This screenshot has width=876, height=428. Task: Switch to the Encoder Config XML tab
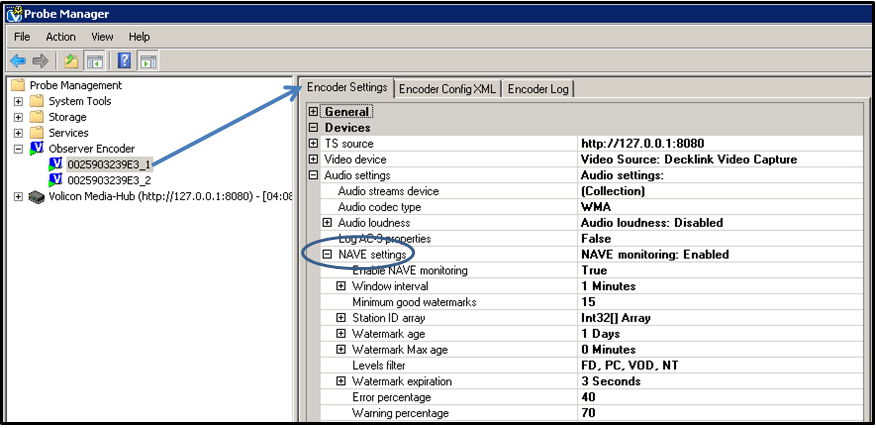447,89
